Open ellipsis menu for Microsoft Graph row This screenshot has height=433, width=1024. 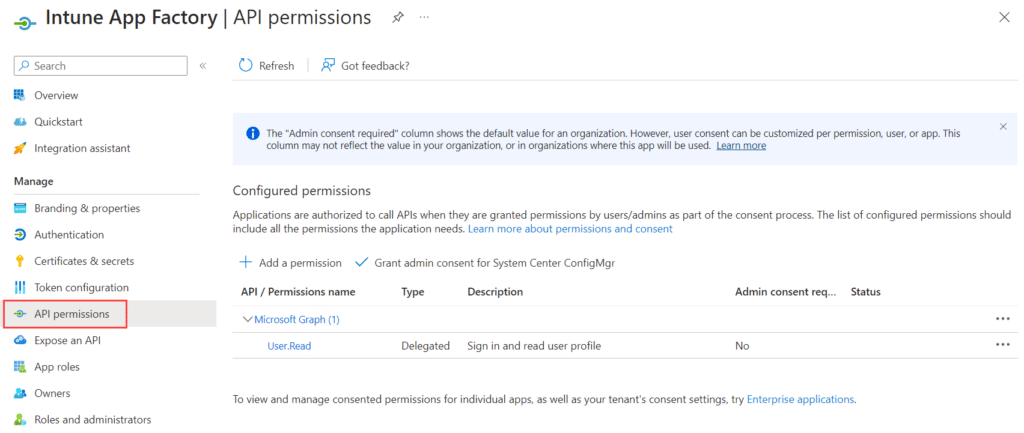tap(1002, 319)
